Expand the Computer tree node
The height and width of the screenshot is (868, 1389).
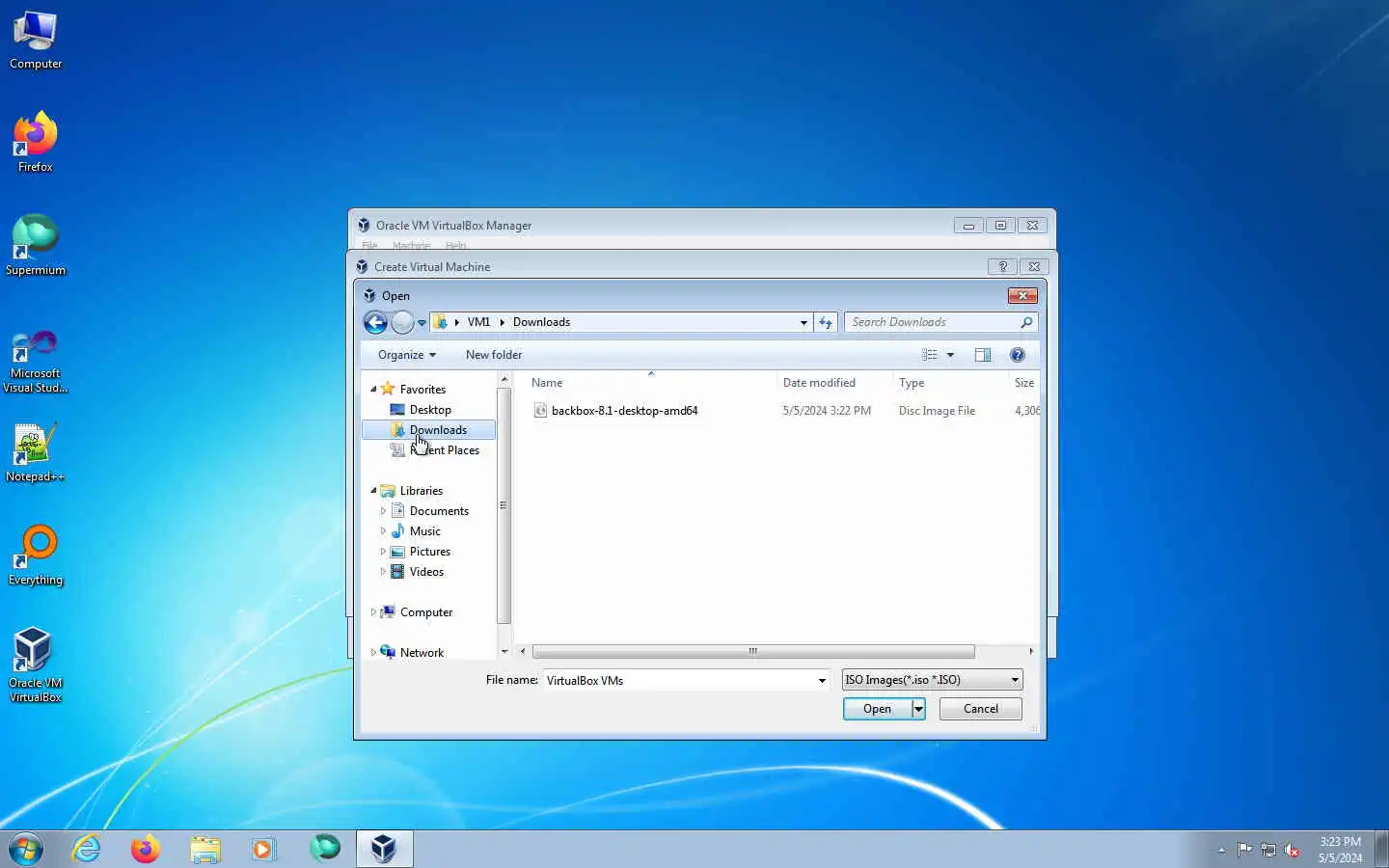point(373,612)
